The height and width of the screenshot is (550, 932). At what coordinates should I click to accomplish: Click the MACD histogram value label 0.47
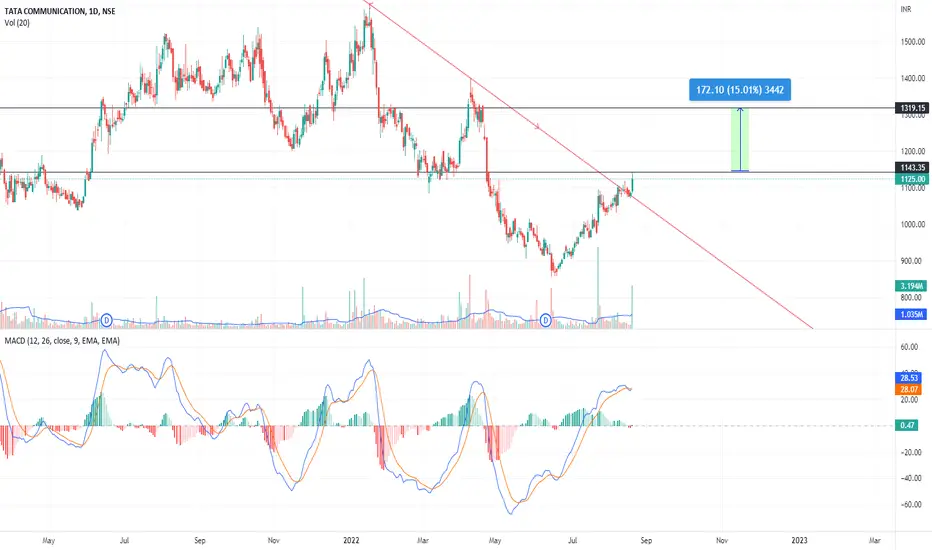coord(907,425)
